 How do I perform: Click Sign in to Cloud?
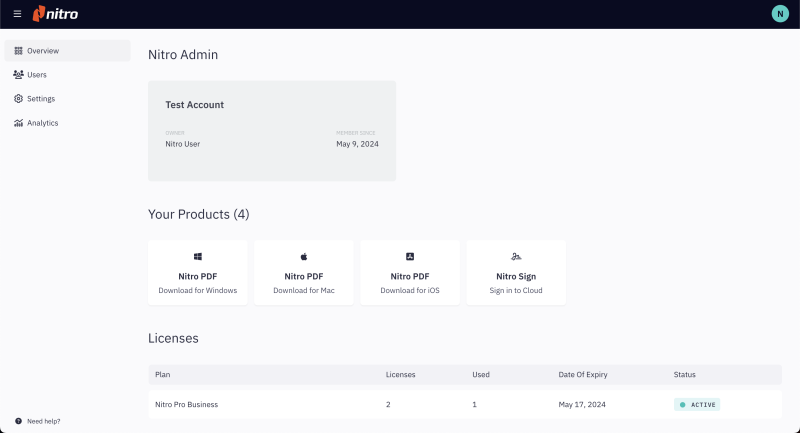[x=516, y=290]
